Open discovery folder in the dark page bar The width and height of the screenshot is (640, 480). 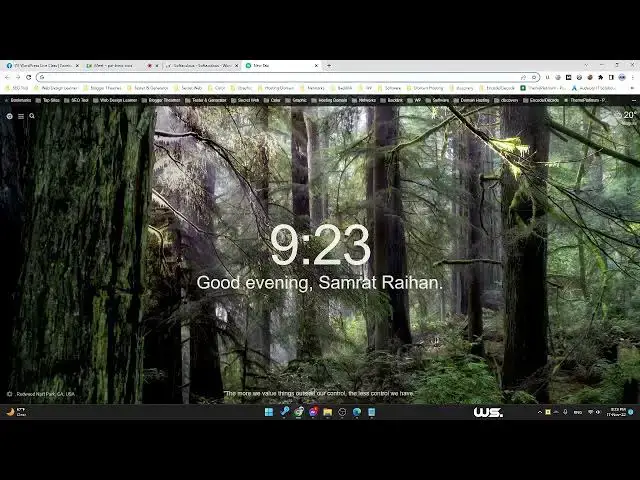tap(506, 100)
